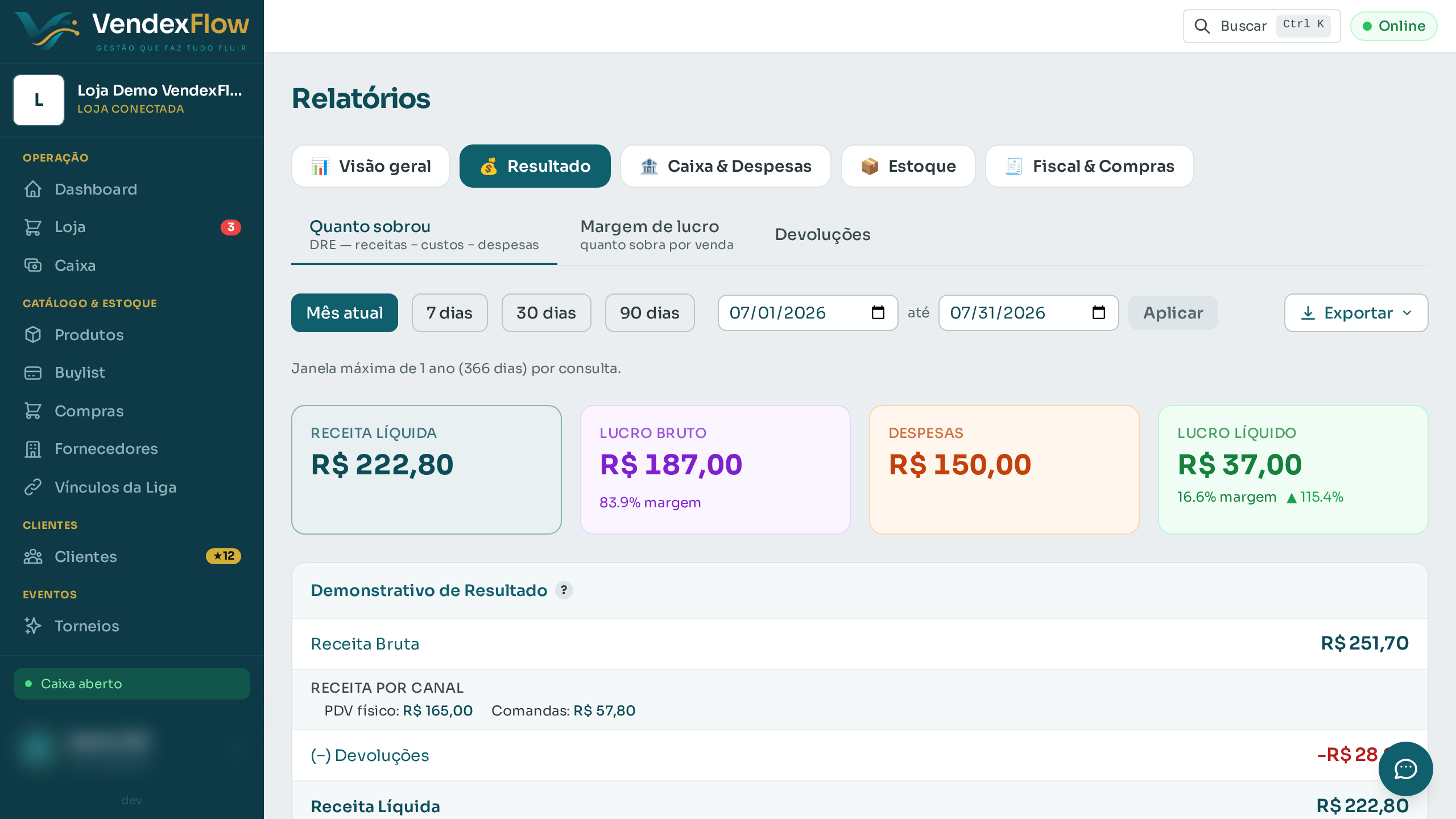Screen dimensions: 1456x819
Task: Click the Loja badge showing 3
Action: [230, 227]
